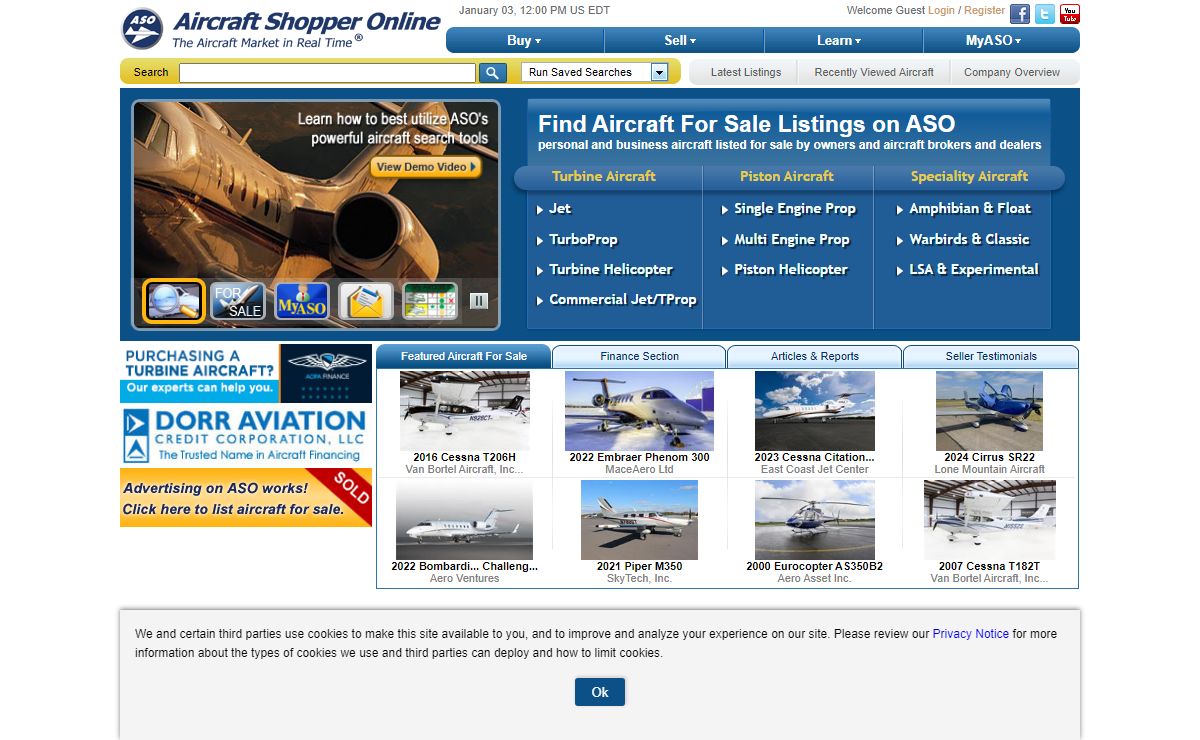Screen dimensions: 1200x740
Task: Click the Advertising on ASO works banner
Action: pos(246,497)
